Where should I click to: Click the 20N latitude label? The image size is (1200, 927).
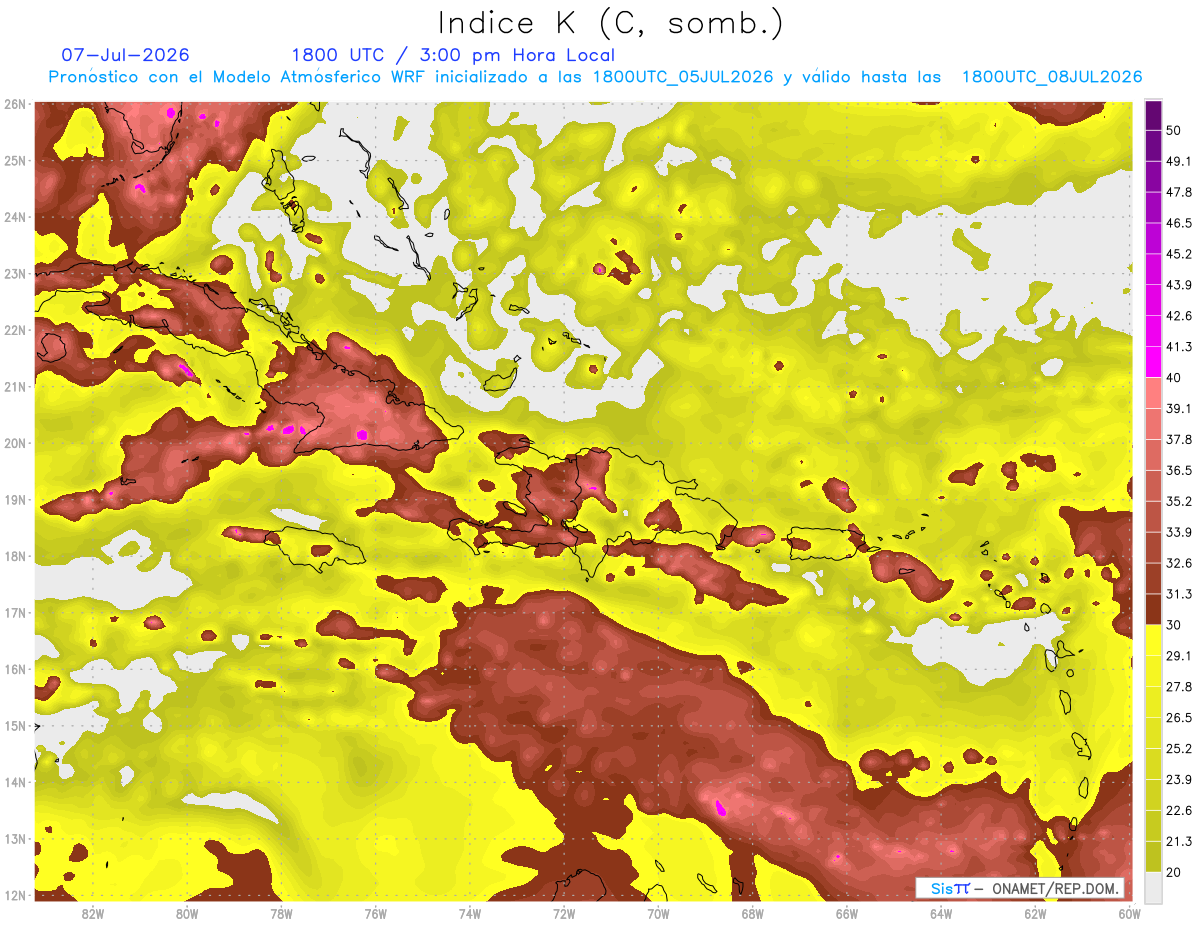pyautogui.click(x=14, y=443)
